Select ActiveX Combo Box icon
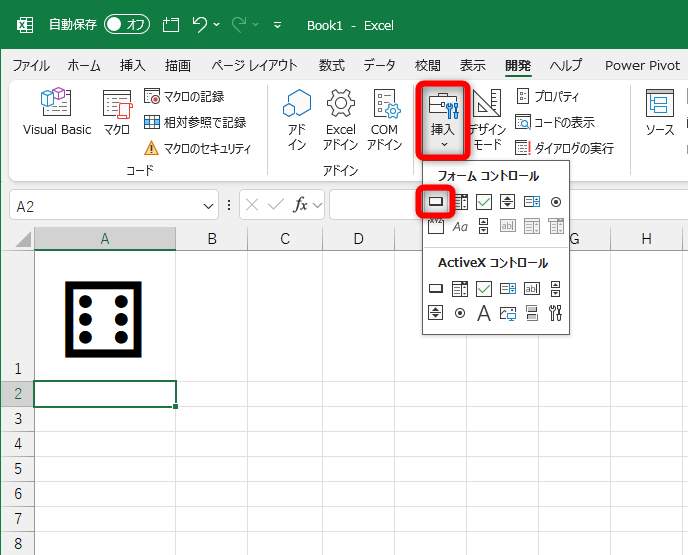 (x=460, y=289)
